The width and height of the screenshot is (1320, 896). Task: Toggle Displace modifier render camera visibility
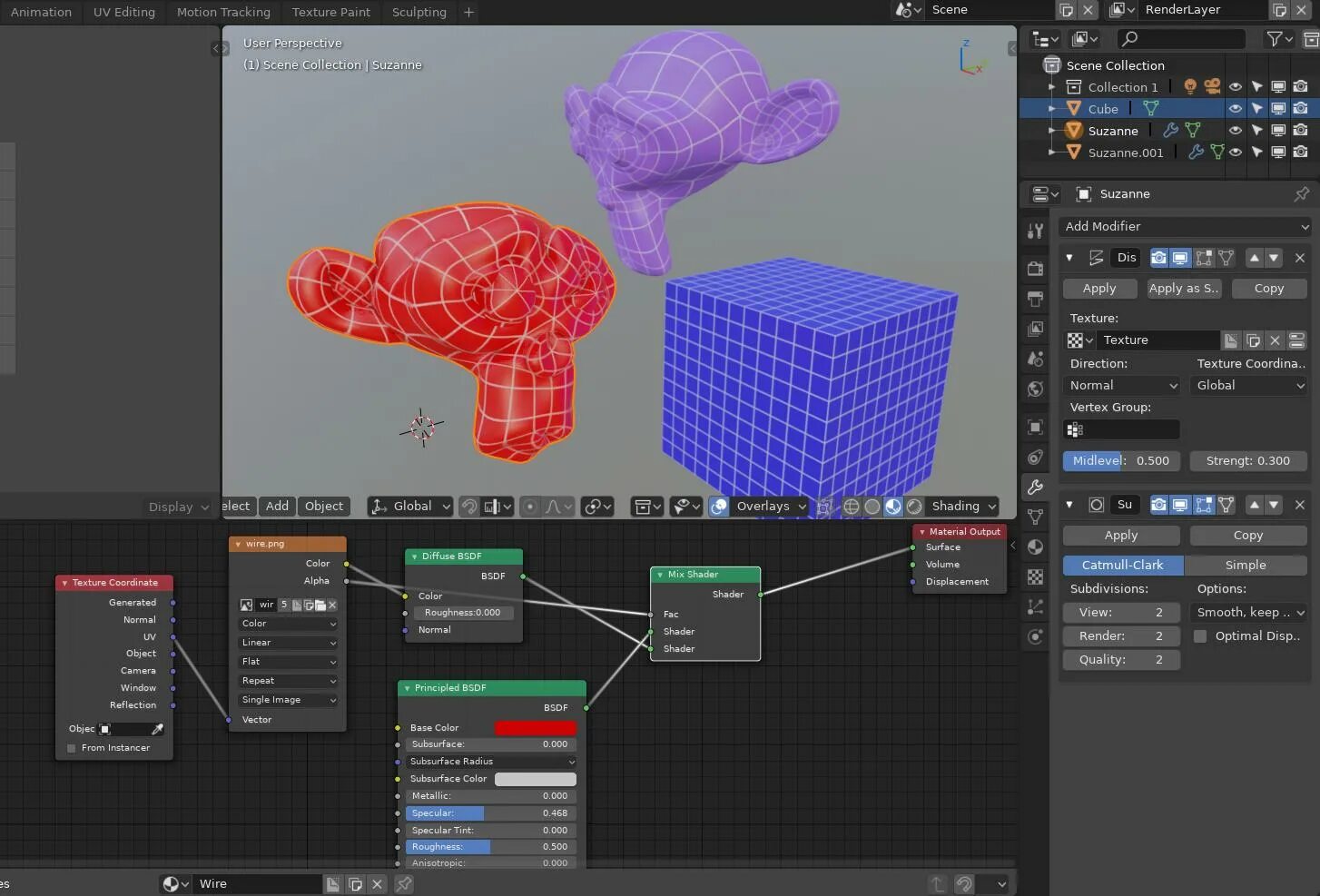pos(1158,258)
